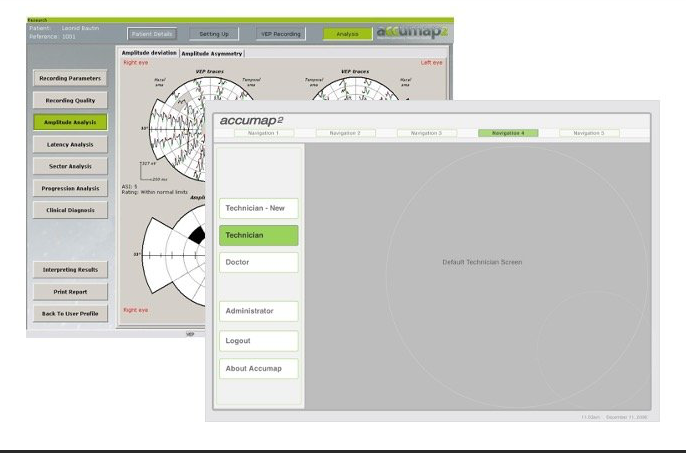Click the Logout button
The height and width of the screenshot is (453, 686).
[259, 341]
